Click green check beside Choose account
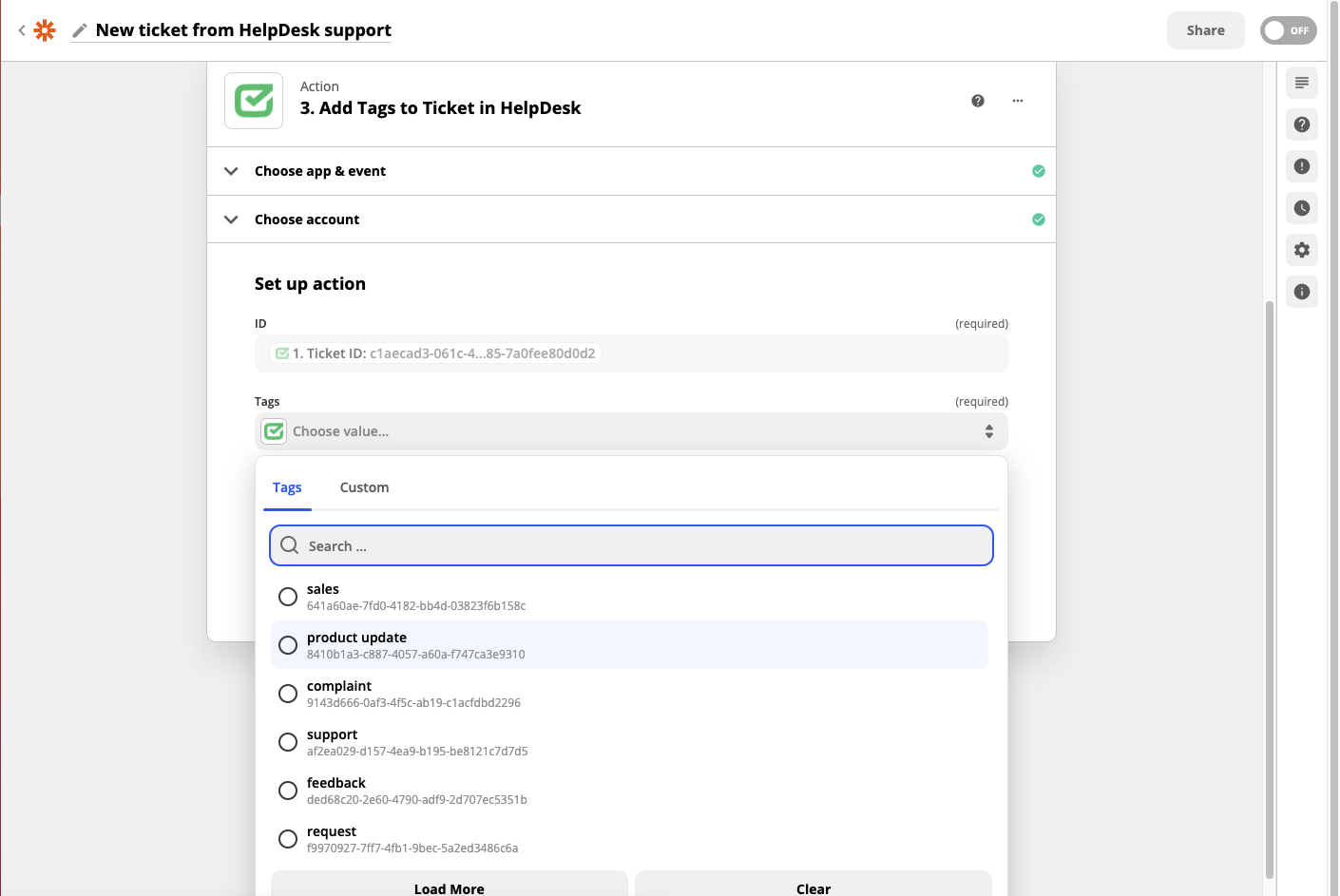The height and width of the screenshot is (896, 1340). pos(1039,219)
